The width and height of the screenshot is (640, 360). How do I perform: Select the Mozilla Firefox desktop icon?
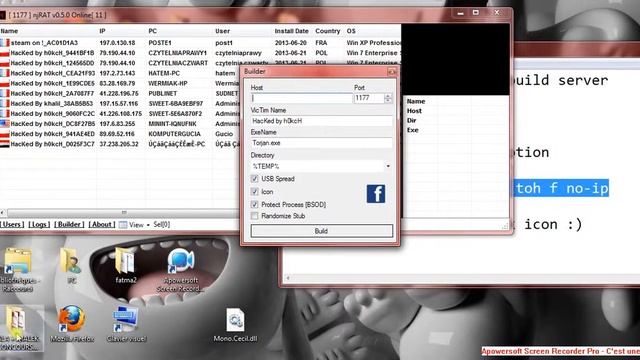coord(72,323)
